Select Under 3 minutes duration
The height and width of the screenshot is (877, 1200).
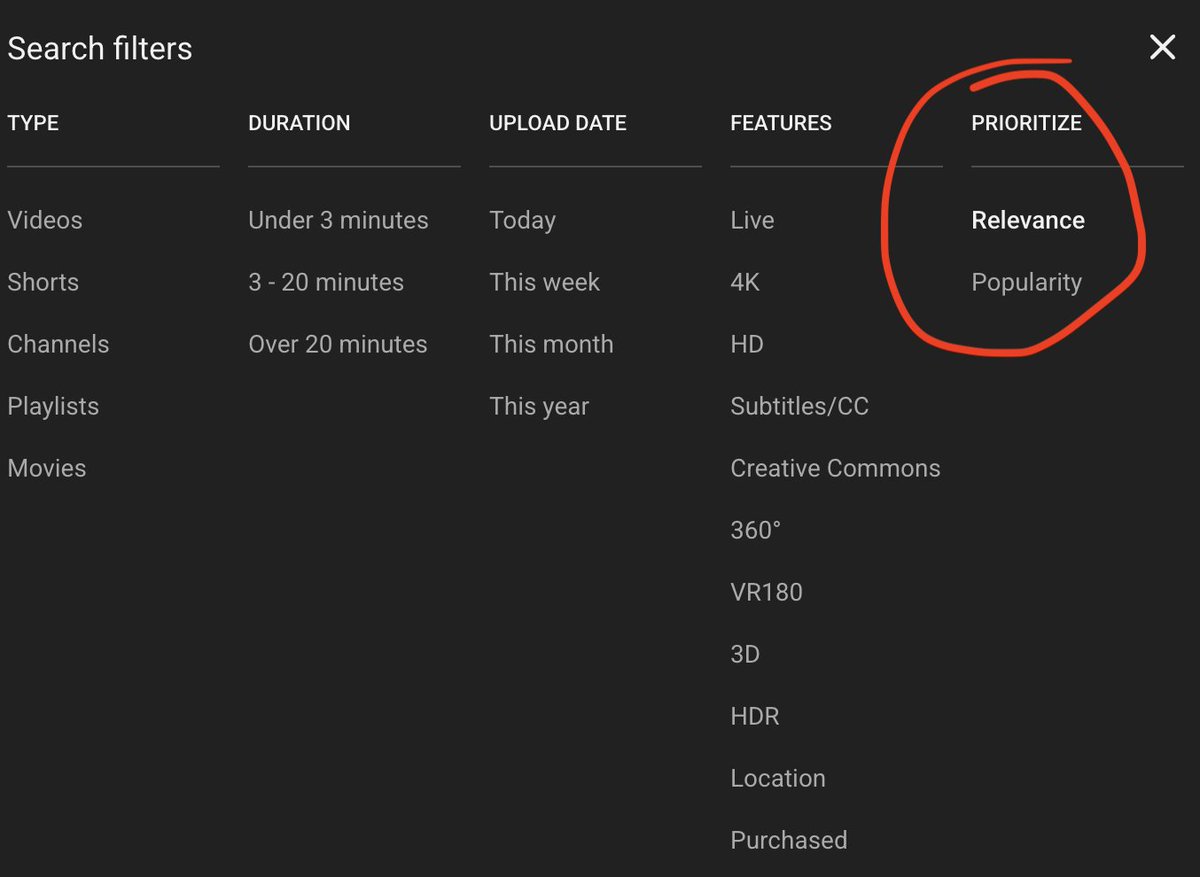(338, 220)
